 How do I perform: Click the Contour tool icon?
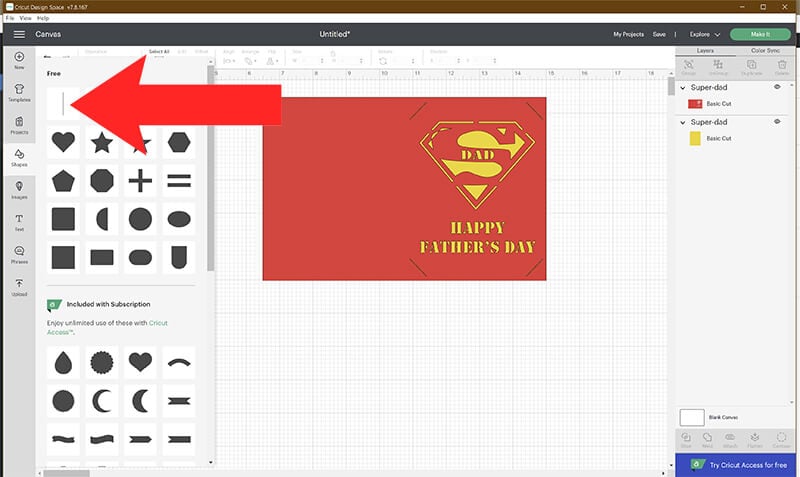(781, 440)
